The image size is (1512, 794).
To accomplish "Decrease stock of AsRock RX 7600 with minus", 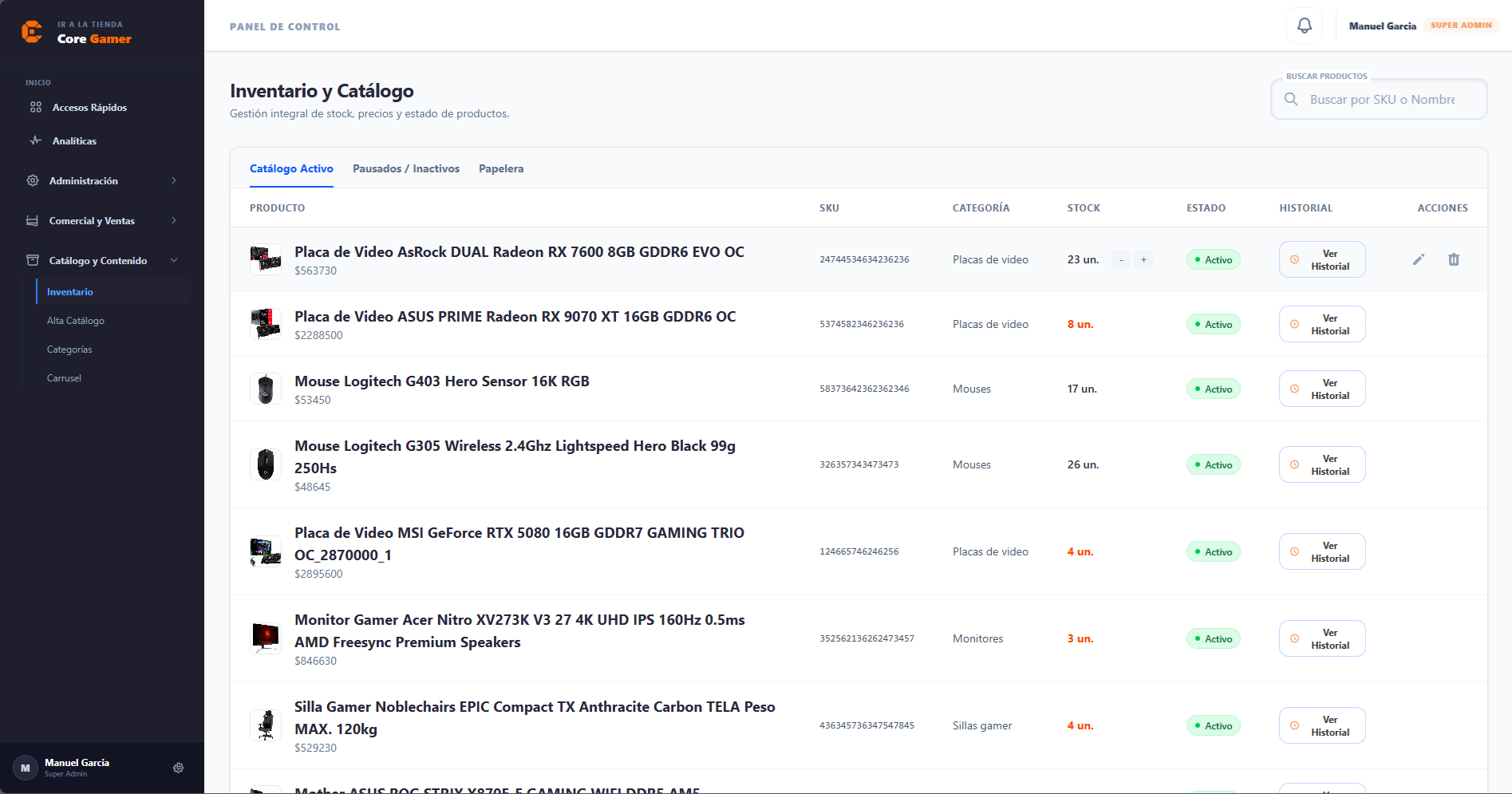I will tap(1121, 259).
